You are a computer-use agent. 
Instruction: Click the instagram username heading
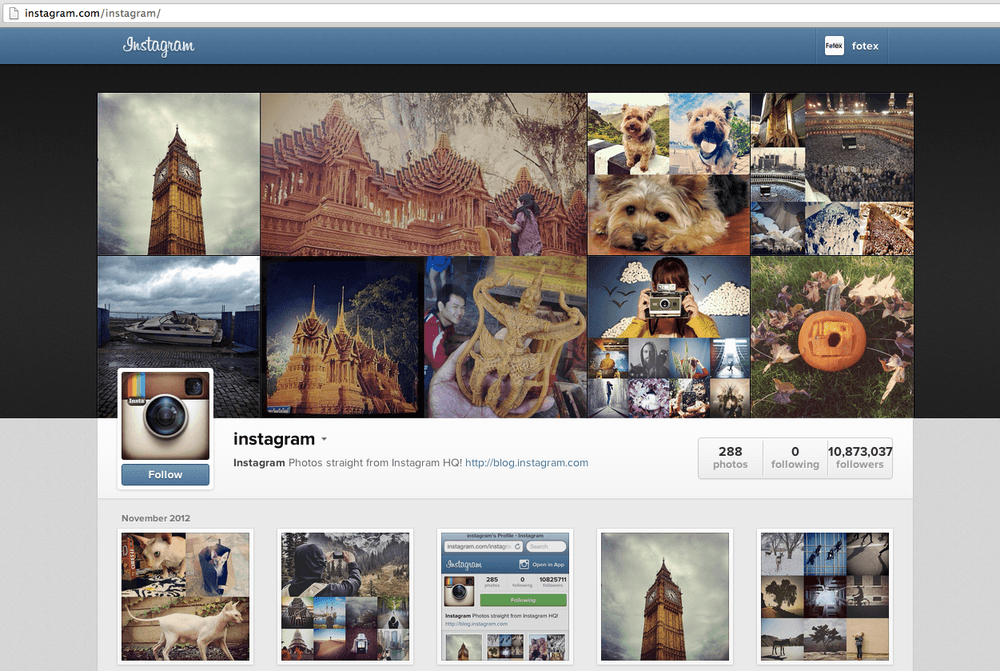tap(274, 439)
